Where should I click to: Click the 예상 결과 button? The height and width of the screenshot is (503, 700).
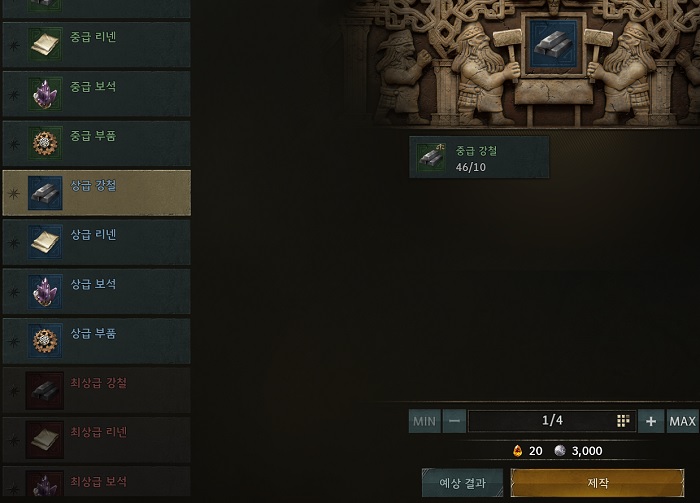462,482
